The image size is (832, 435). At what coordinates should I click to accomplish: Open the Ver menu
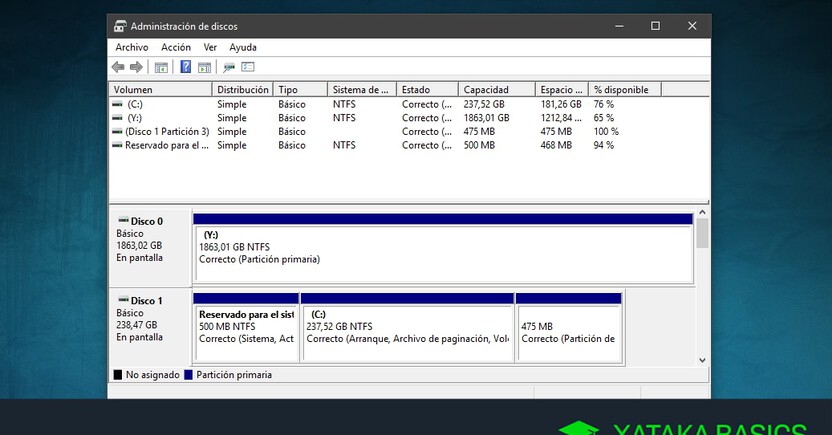(x=210, y=47)
